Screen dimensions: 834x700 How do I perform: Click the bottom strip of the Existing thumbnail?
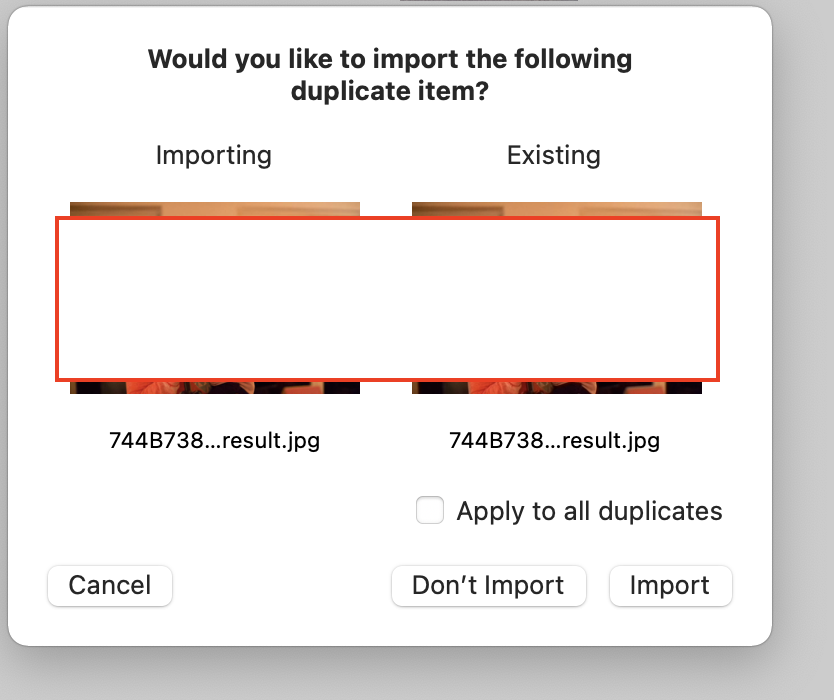point(557,387)
